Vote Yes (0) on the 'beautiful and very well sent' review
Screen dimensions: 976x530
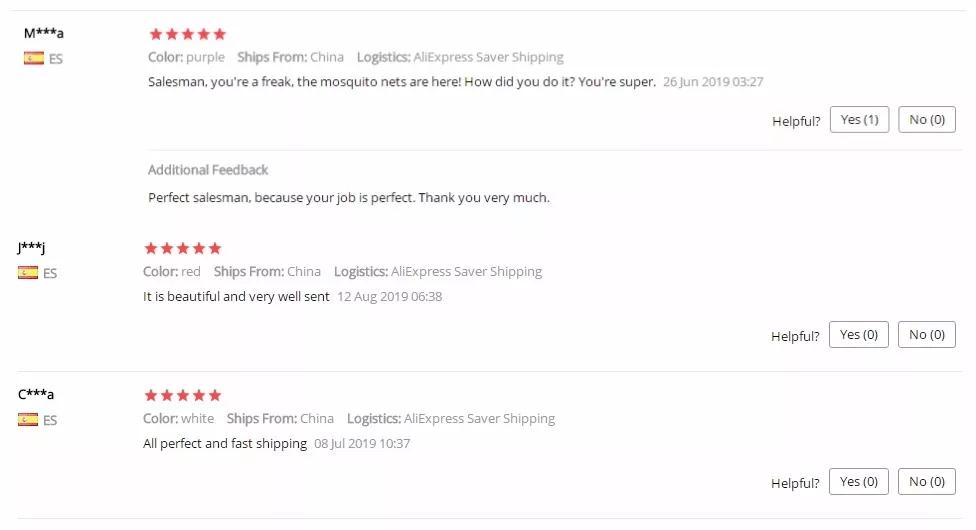[858, 335]
